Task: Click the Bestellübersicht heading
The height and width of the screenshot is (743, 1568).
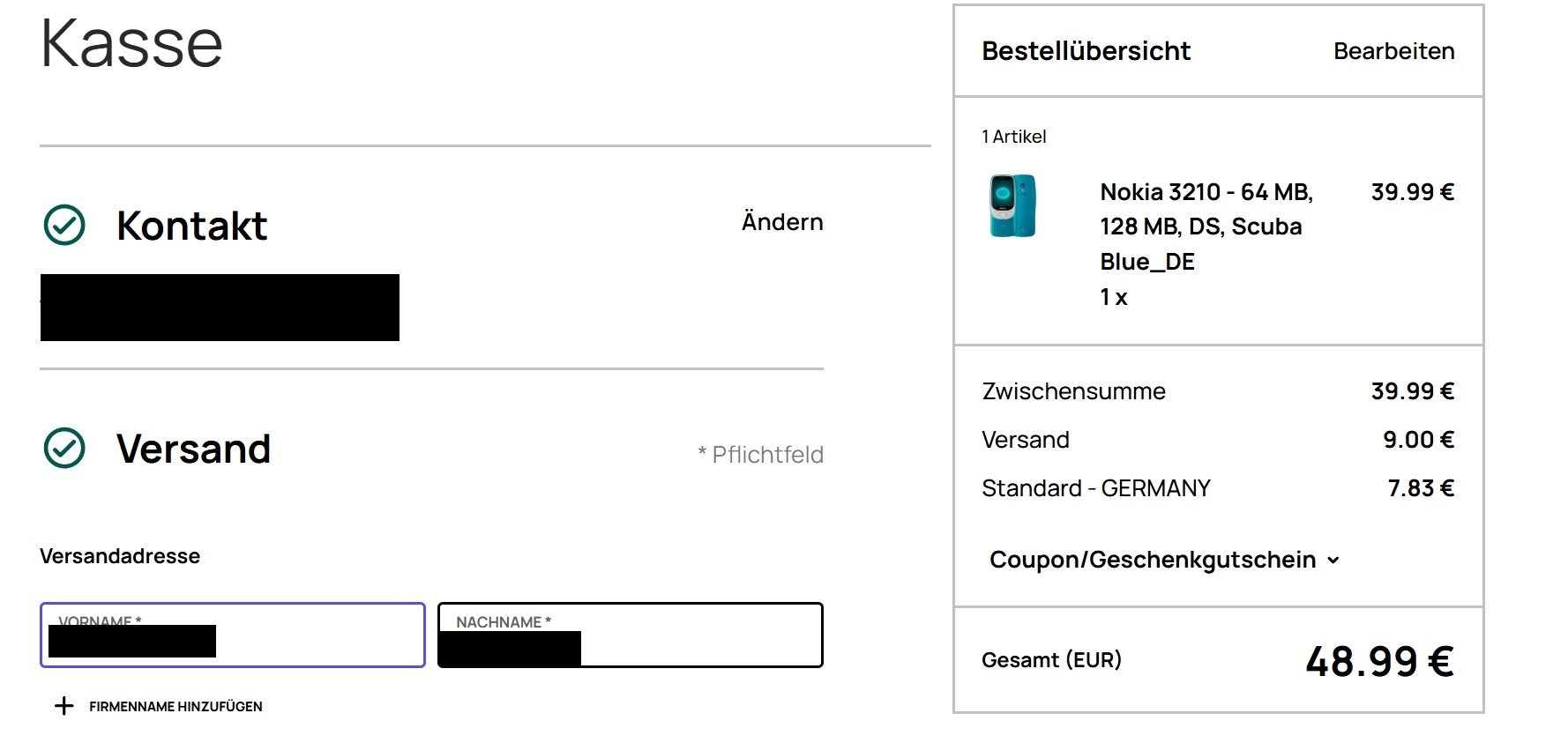Action: pos(1086,51)
